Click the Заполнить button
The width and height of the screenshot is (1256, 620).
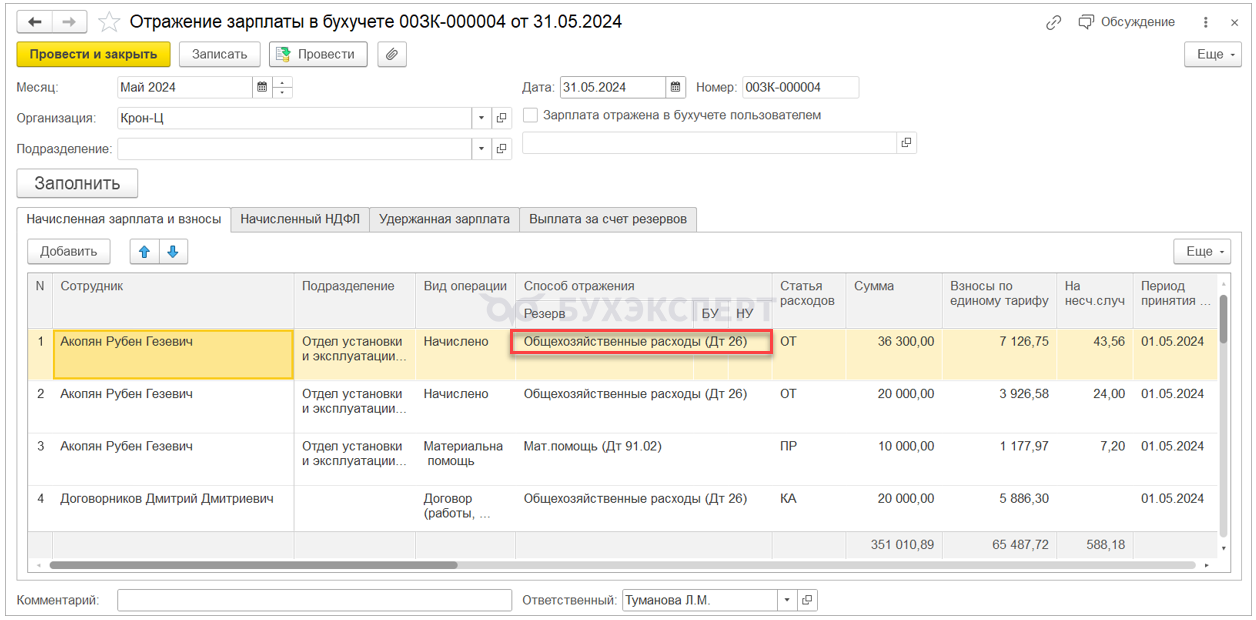click(x=77, y=183)
